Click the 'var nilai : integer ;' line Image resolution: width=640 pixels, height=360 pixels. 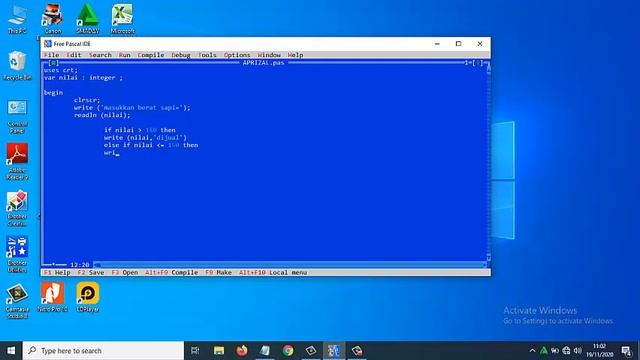[x=83, y=78]
